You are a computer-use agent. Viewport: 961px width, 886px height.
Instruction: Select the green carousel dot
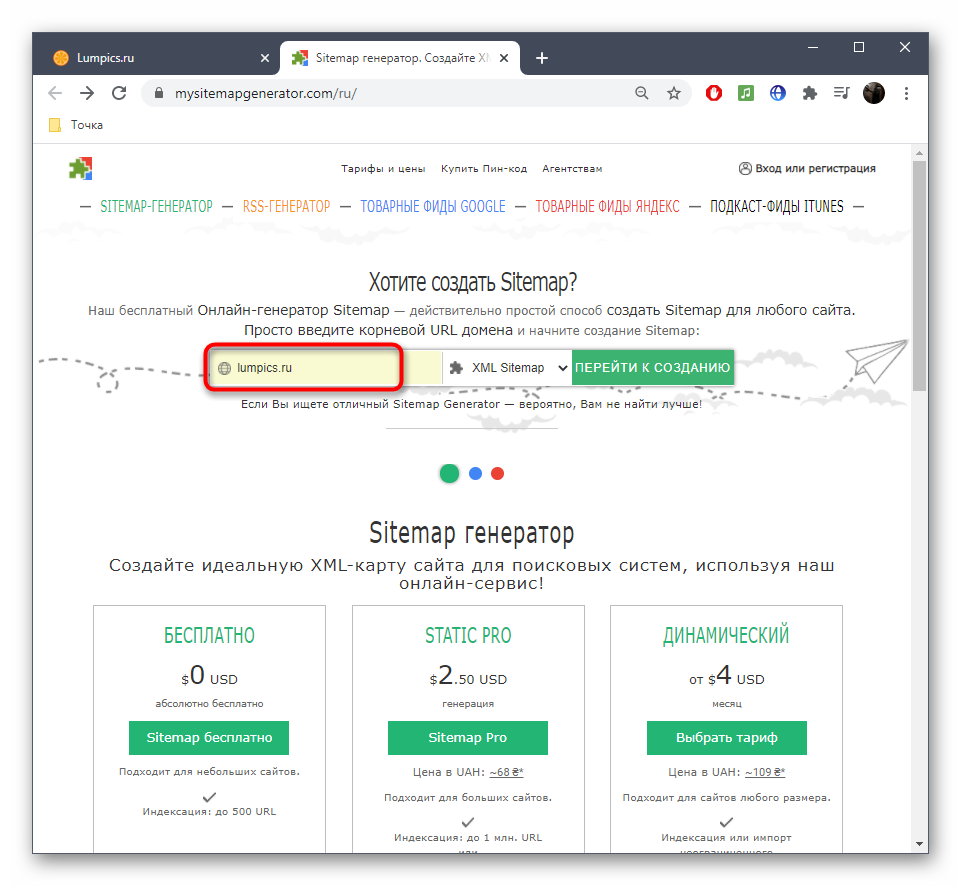click(450, 473)
